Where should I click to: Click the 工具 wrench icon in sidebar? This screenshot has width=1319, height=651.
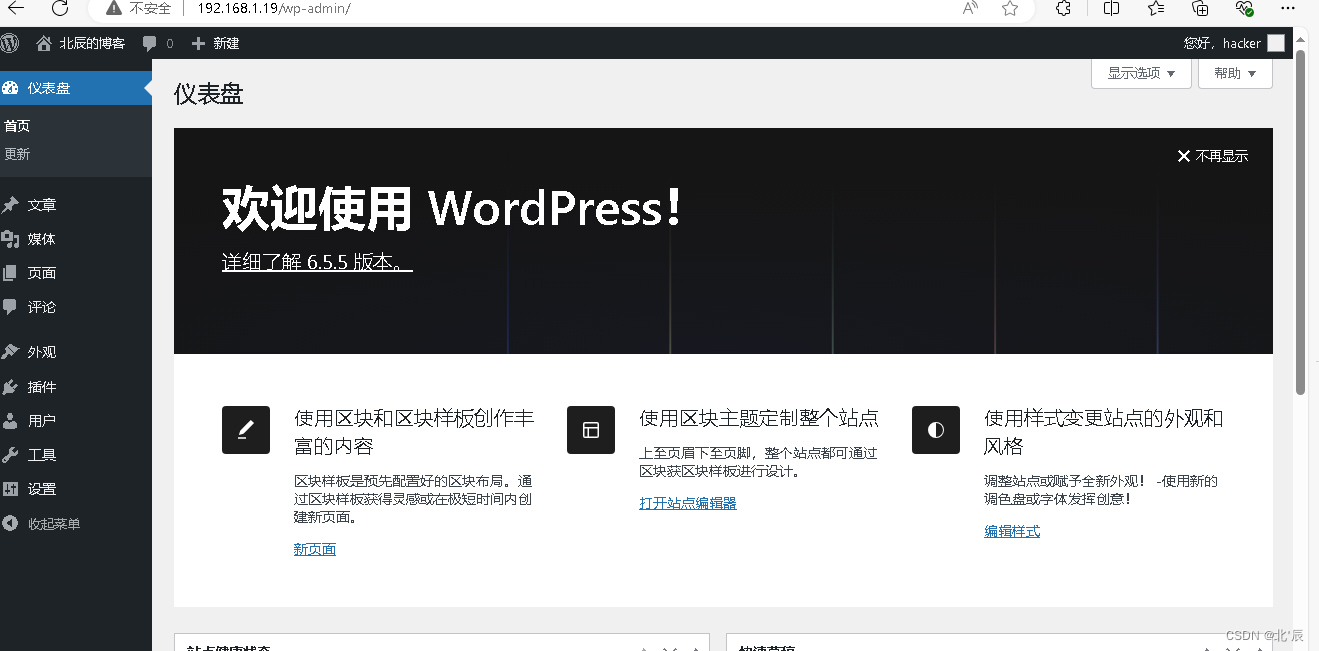coord(10,455)
